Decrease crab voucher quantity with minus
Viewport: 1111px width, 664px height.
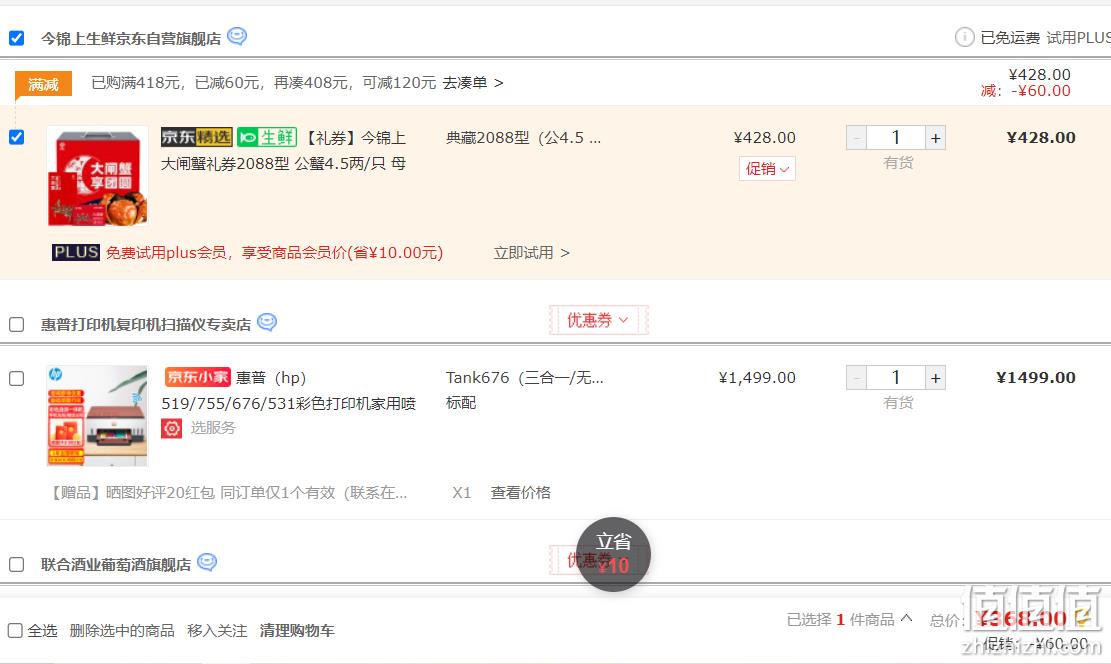coord(856,137)
